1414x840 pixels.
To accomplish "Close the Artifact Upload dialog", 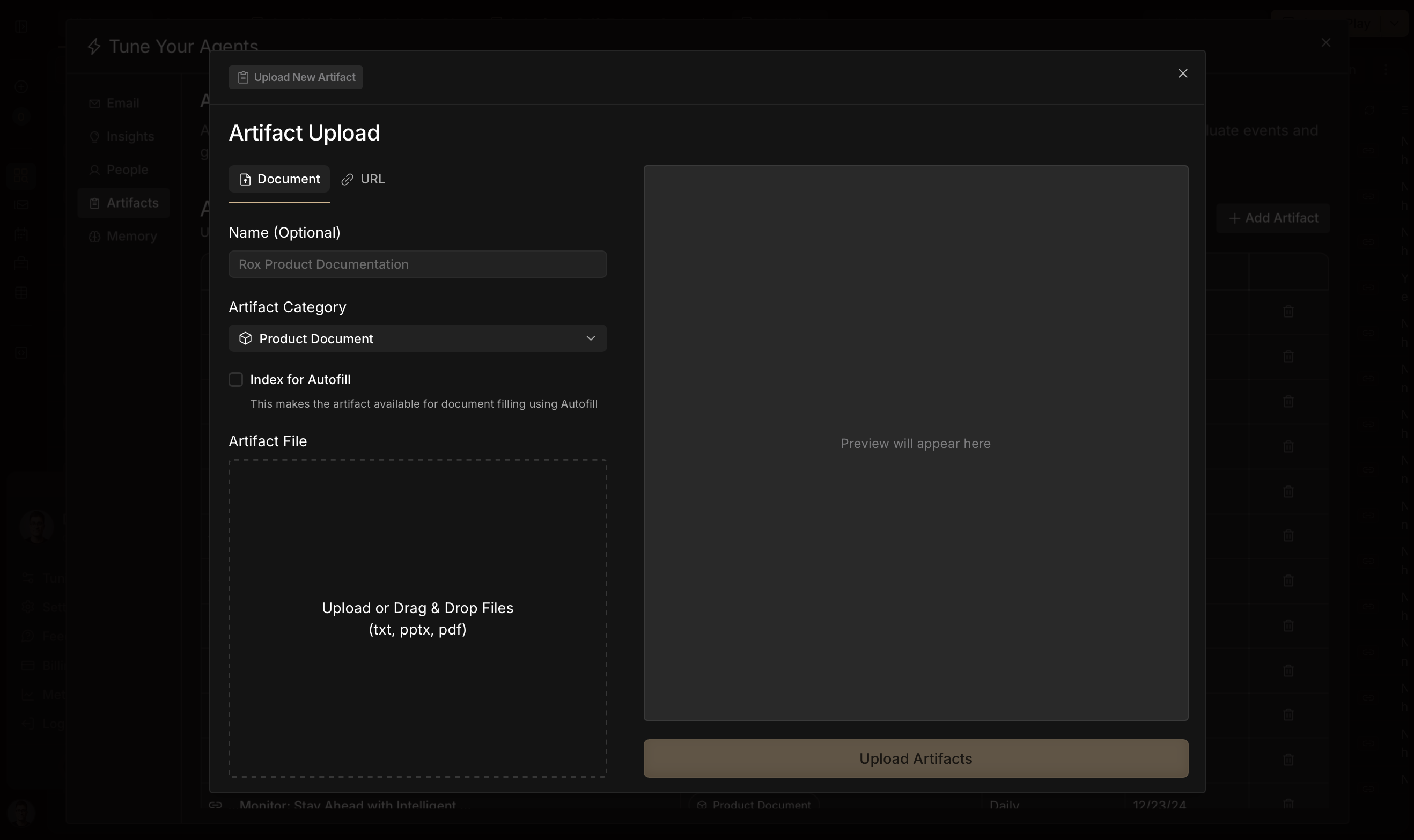I will tap(1182, 73).
